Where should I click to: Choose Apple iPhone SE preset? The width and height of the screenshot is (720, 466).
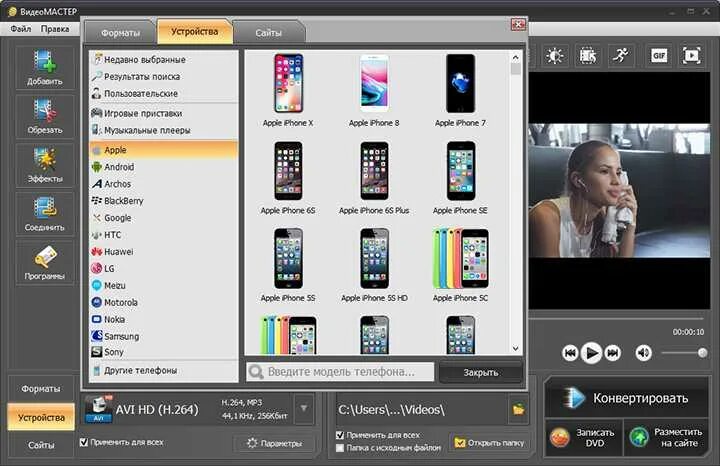pyautogui.click(x=460, y=178)
